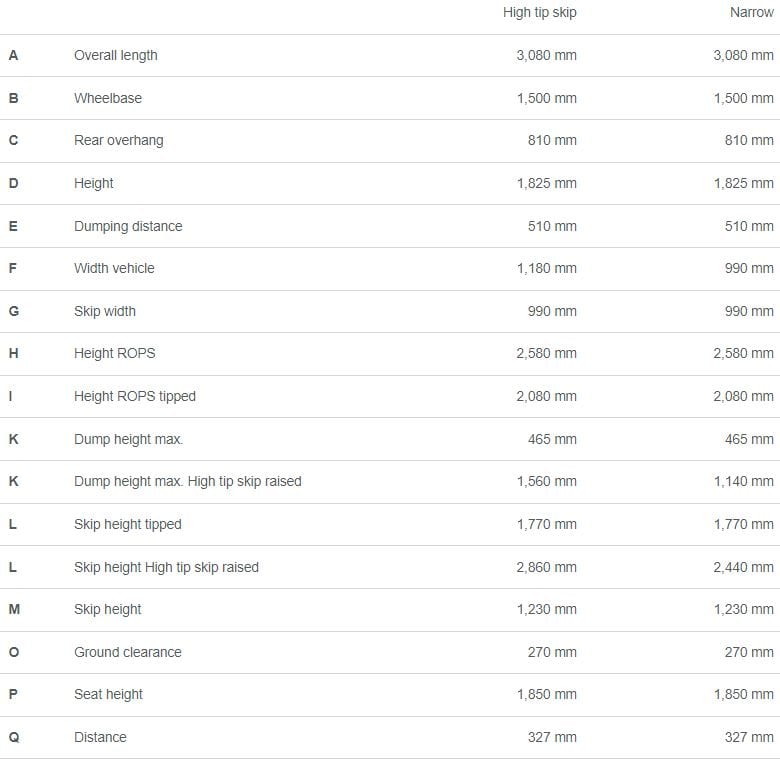The image size is (780, 768).
Task: Select the 'High tip skip' column header
Action: tap(540, 12)
